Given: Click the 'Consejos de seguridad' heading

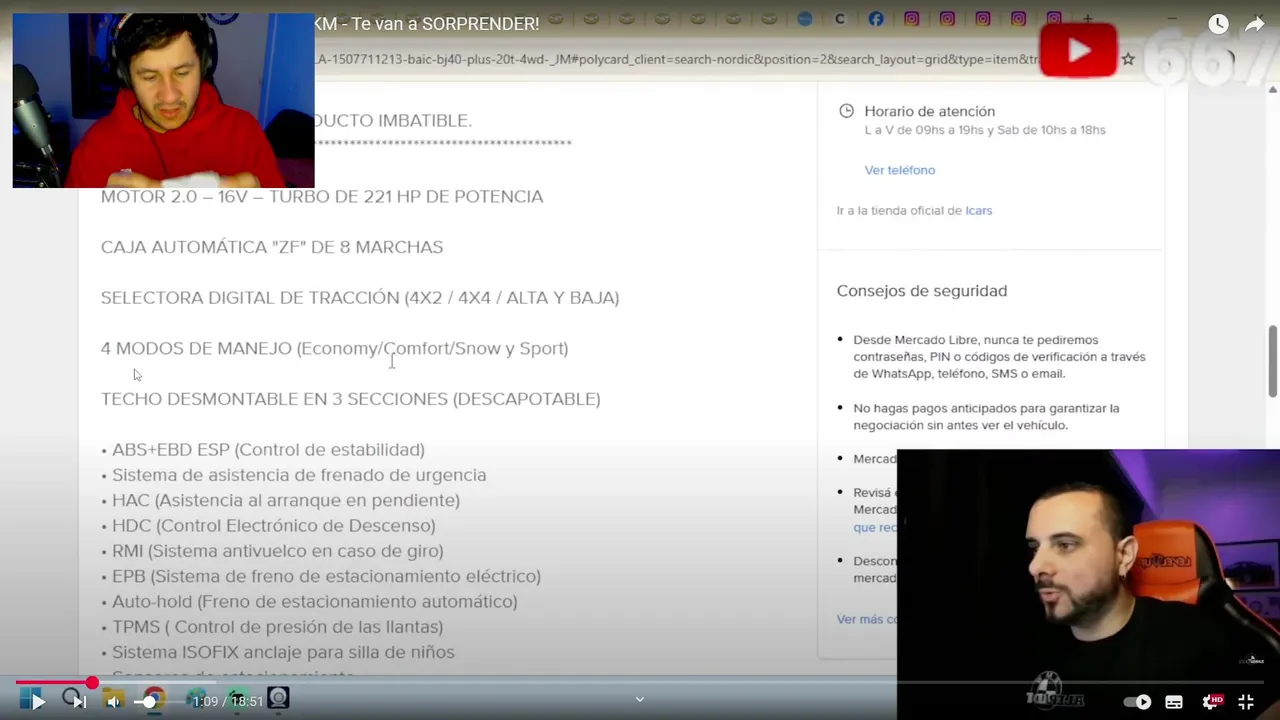Looking at the screenshot, I should (x=922, y=291).
